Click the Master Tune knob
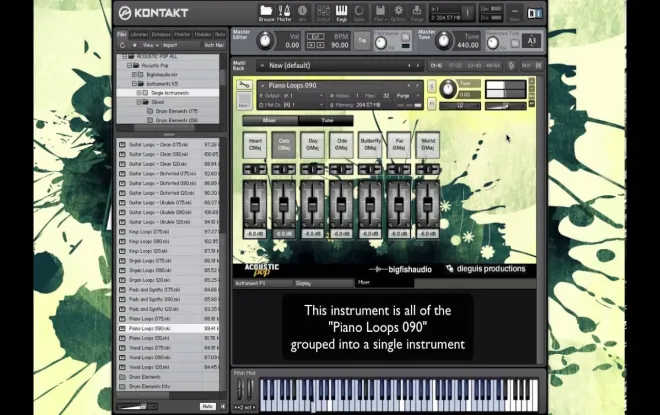Viewport: 660px width, 415px height. tap(443, 41)
